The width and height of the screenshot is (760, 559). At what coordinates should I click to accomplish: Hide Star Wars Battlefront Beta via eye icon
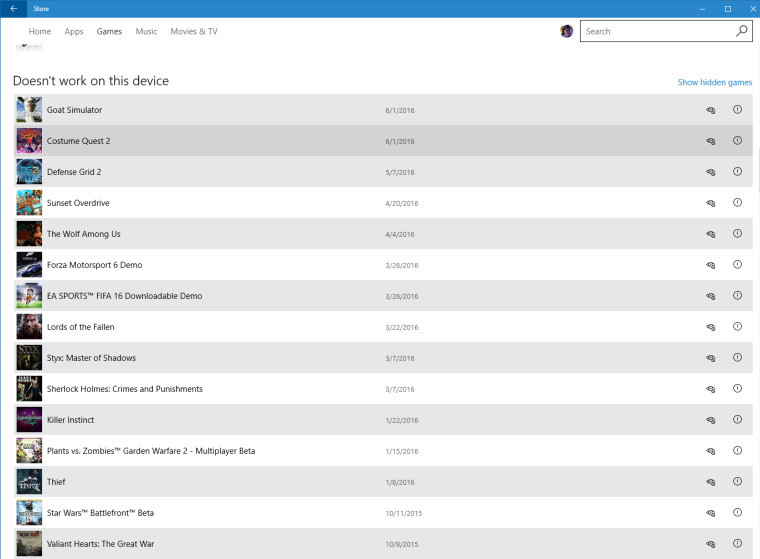711,513
